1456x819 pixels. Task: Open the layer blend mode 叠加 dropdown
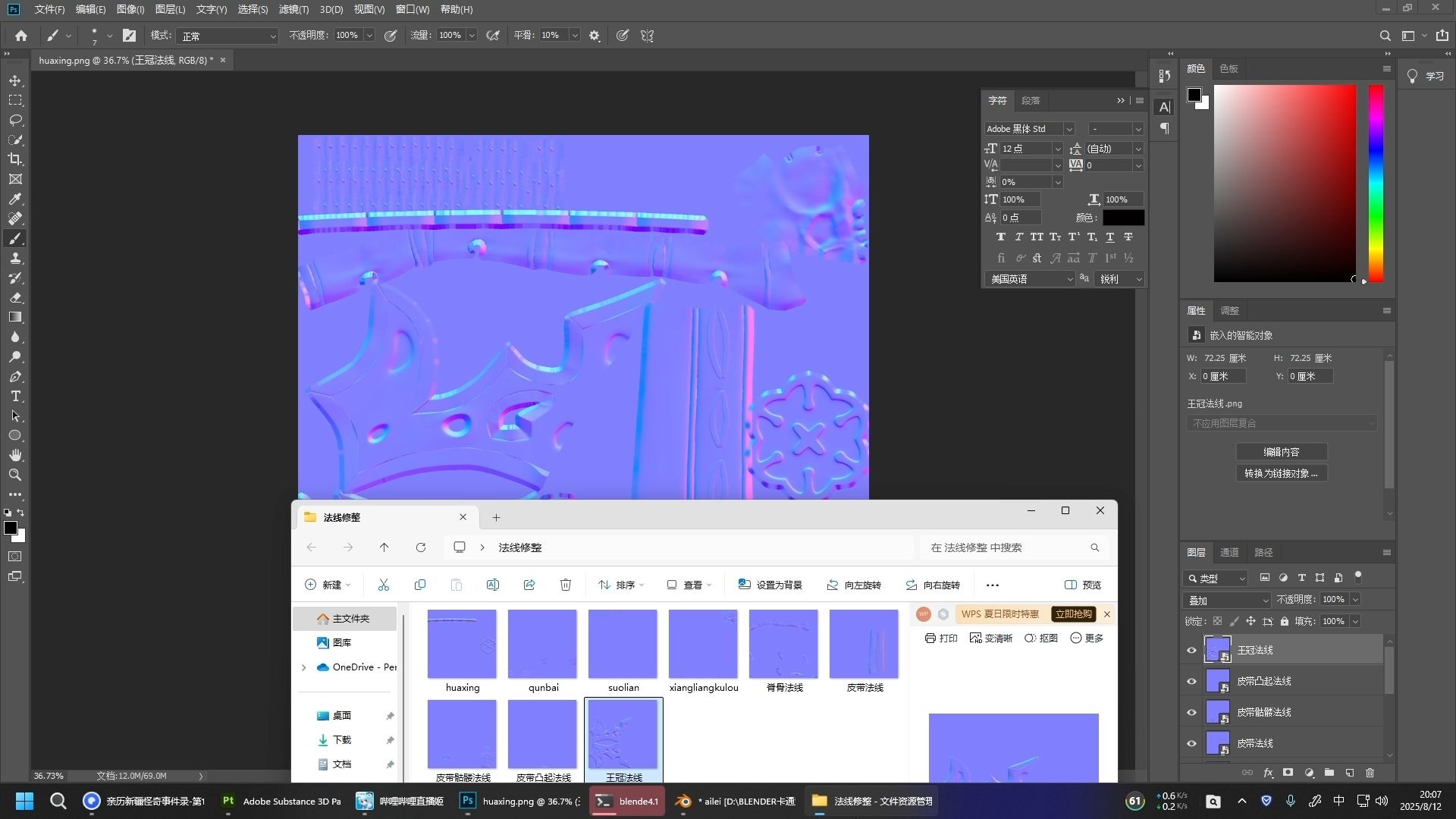(x=1227, y=600)
